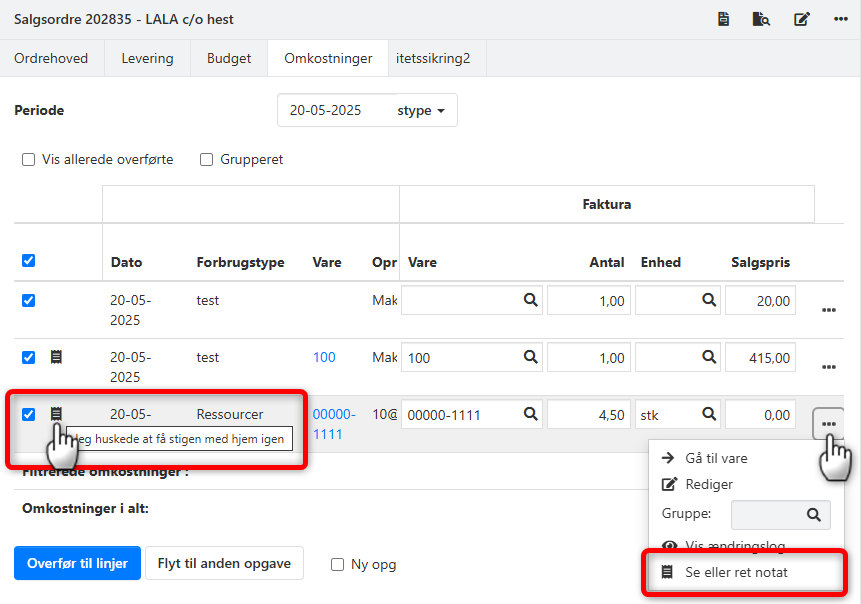
Task: Click the Enhed search icon beside stk
Action: point(708,413)
